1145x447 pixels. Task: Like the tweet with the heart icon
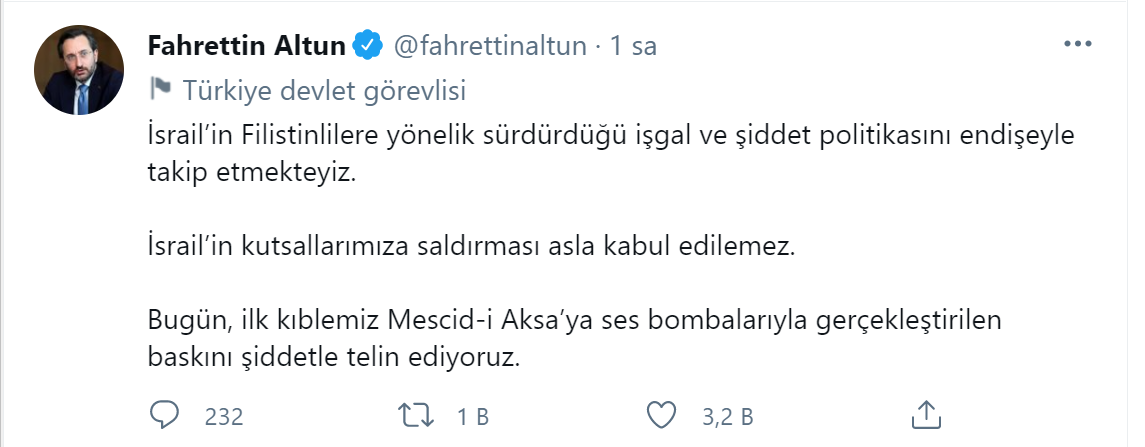660,414
